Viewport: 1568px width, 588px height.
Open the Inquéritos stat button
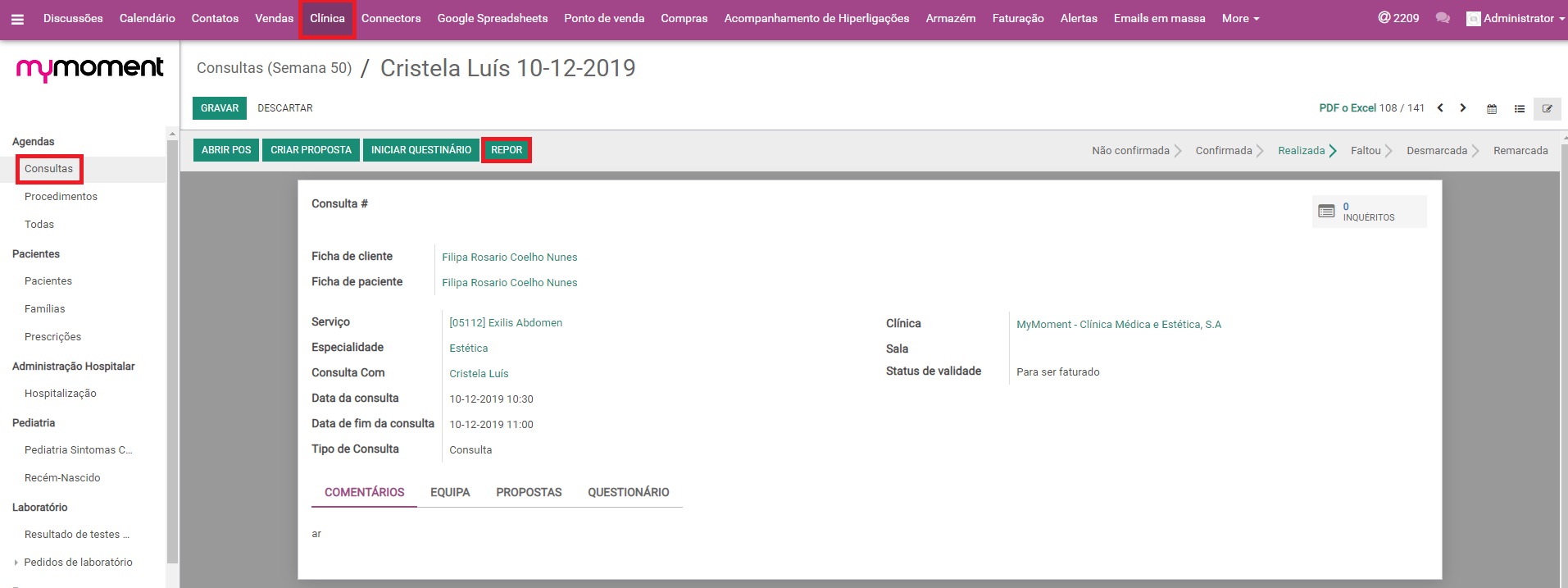click(1369, 212)
